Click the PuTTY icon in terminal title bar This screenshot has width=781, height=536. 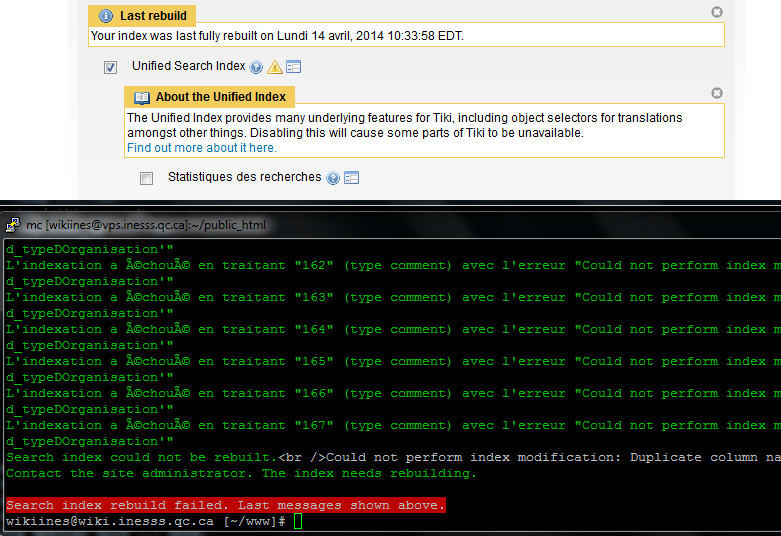click(x=12, y=225)
